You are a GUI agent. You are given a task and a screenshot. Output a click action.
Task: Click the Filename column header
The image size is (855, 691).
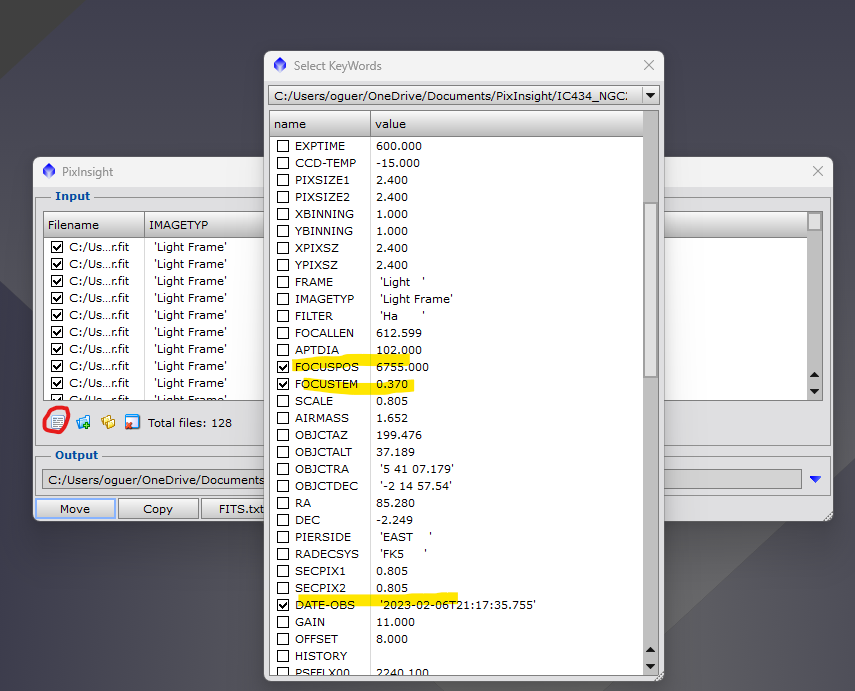click(x=94, y=225)
